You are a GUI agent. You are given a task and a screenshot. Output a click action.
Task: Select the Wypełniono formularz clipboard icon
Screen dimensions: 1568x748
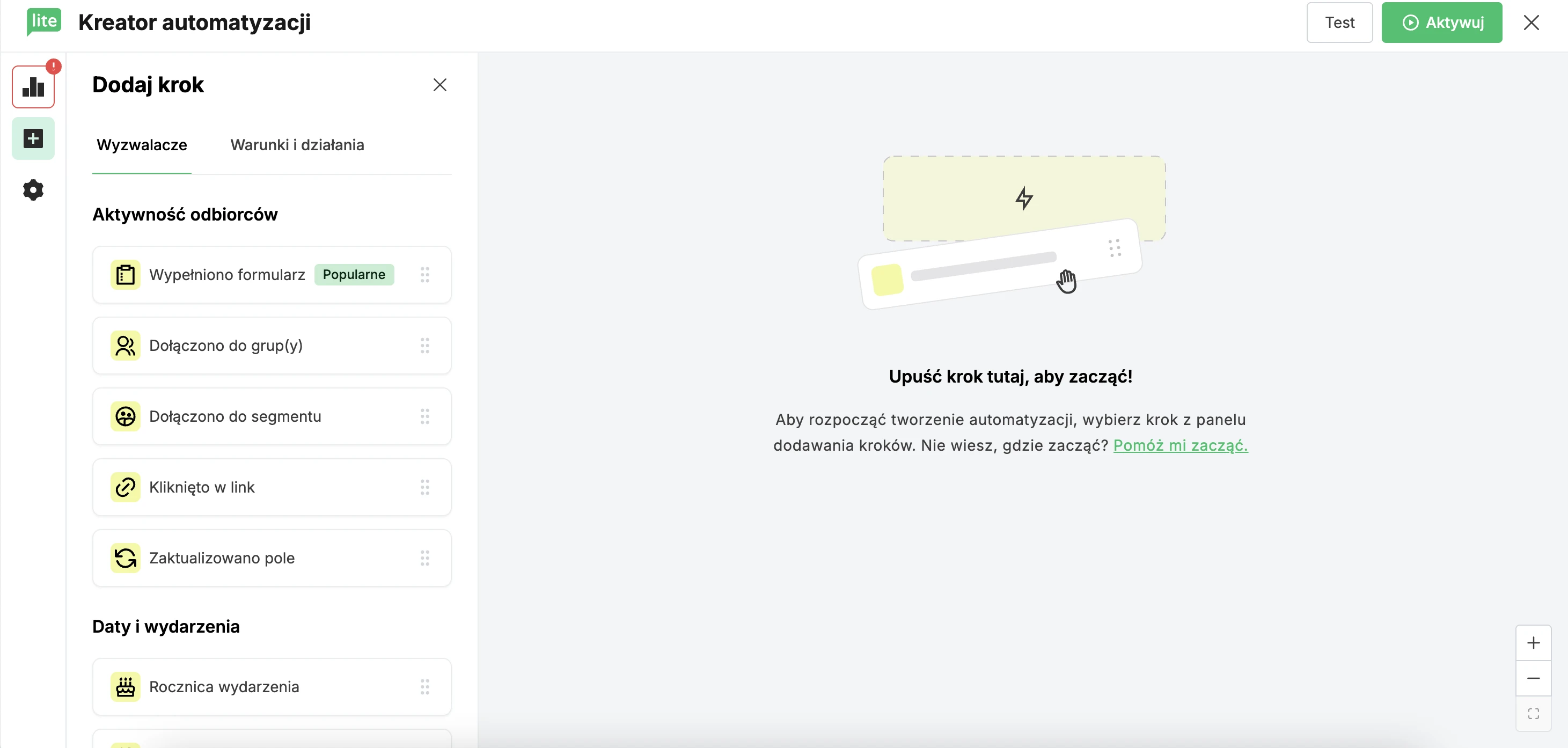[125, 275]
